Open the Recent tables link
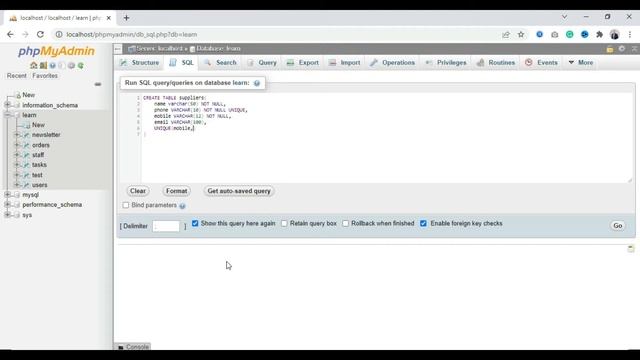 (x=17, y=76)
